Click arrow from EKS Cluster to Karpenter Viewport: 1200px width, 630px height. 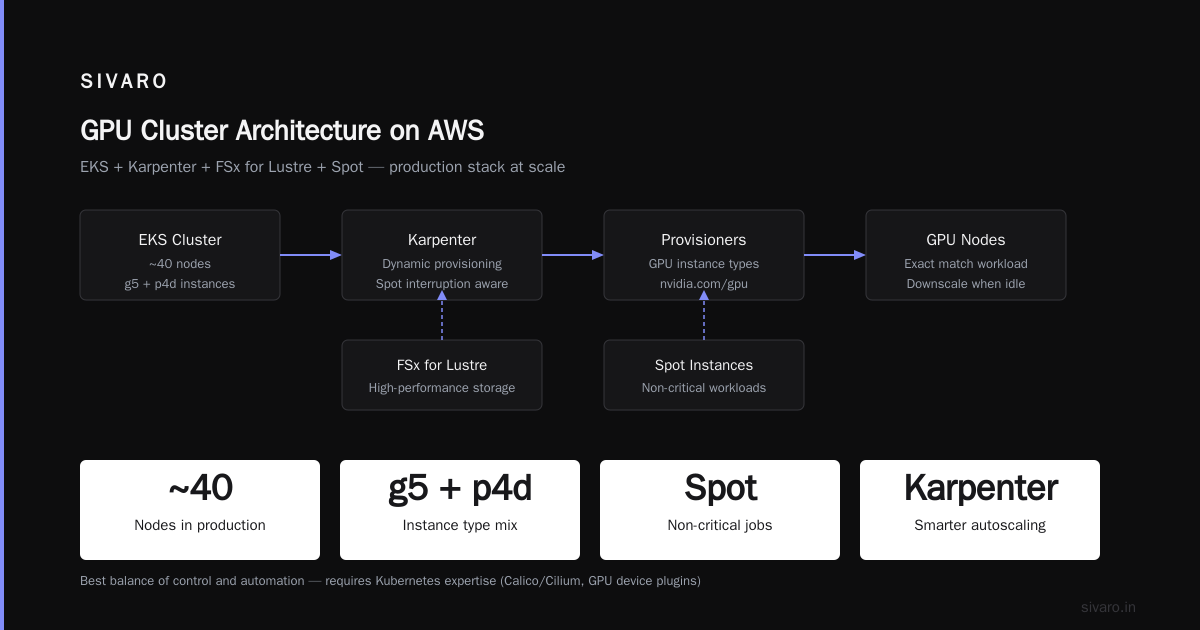point(311,255)
